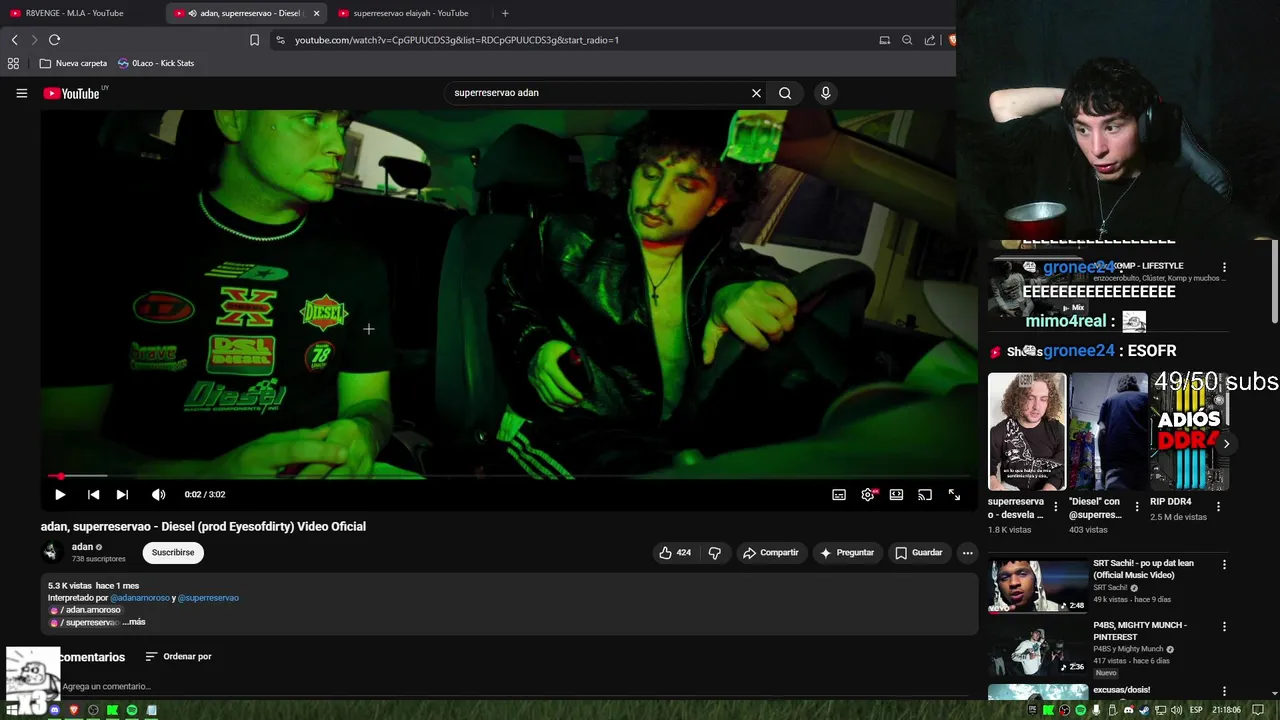
Task: Open the Compartir share dialog
Action: 770,552
